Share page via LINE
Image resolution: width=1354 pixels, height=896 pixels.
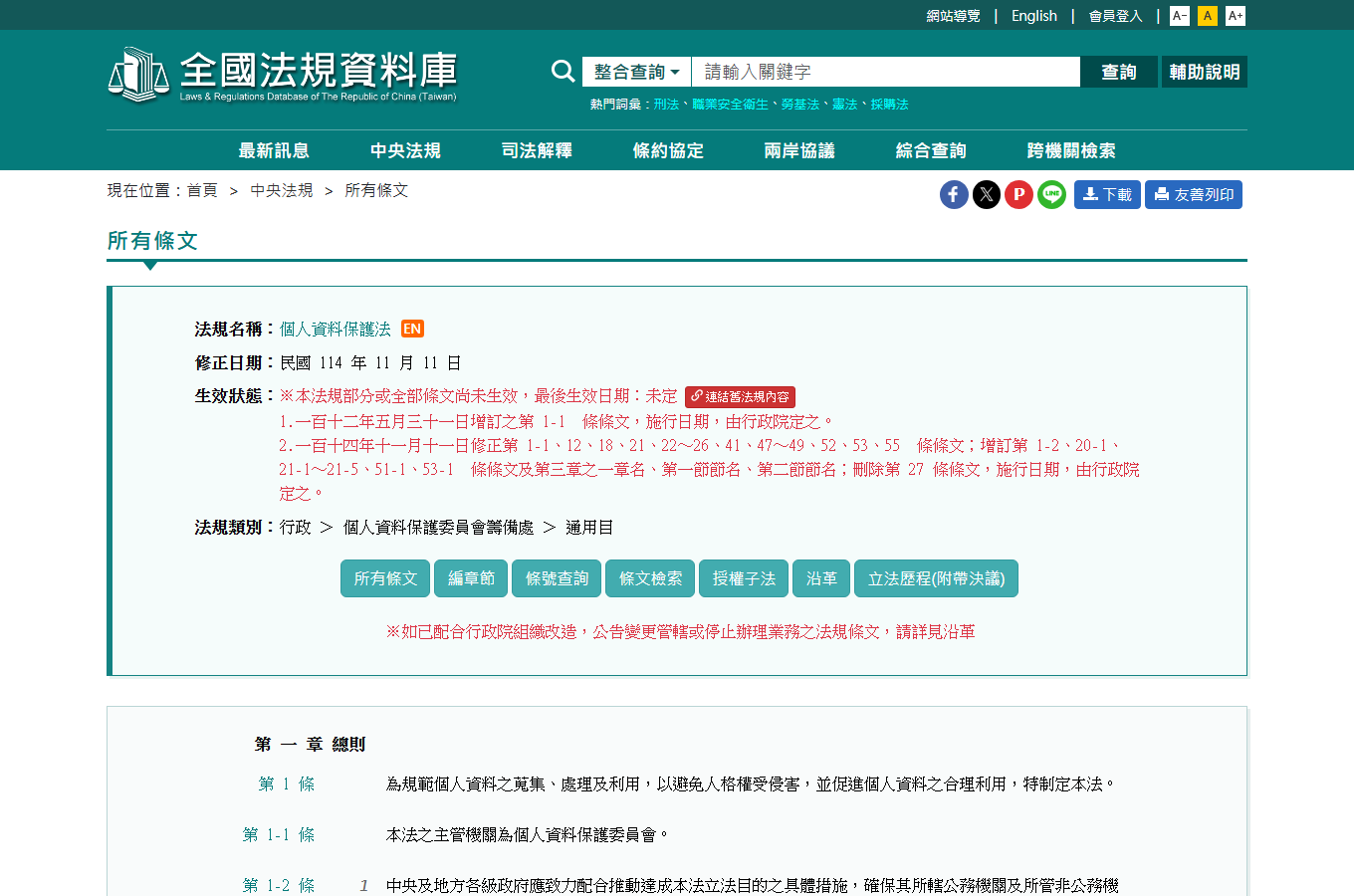[1051, 194]
